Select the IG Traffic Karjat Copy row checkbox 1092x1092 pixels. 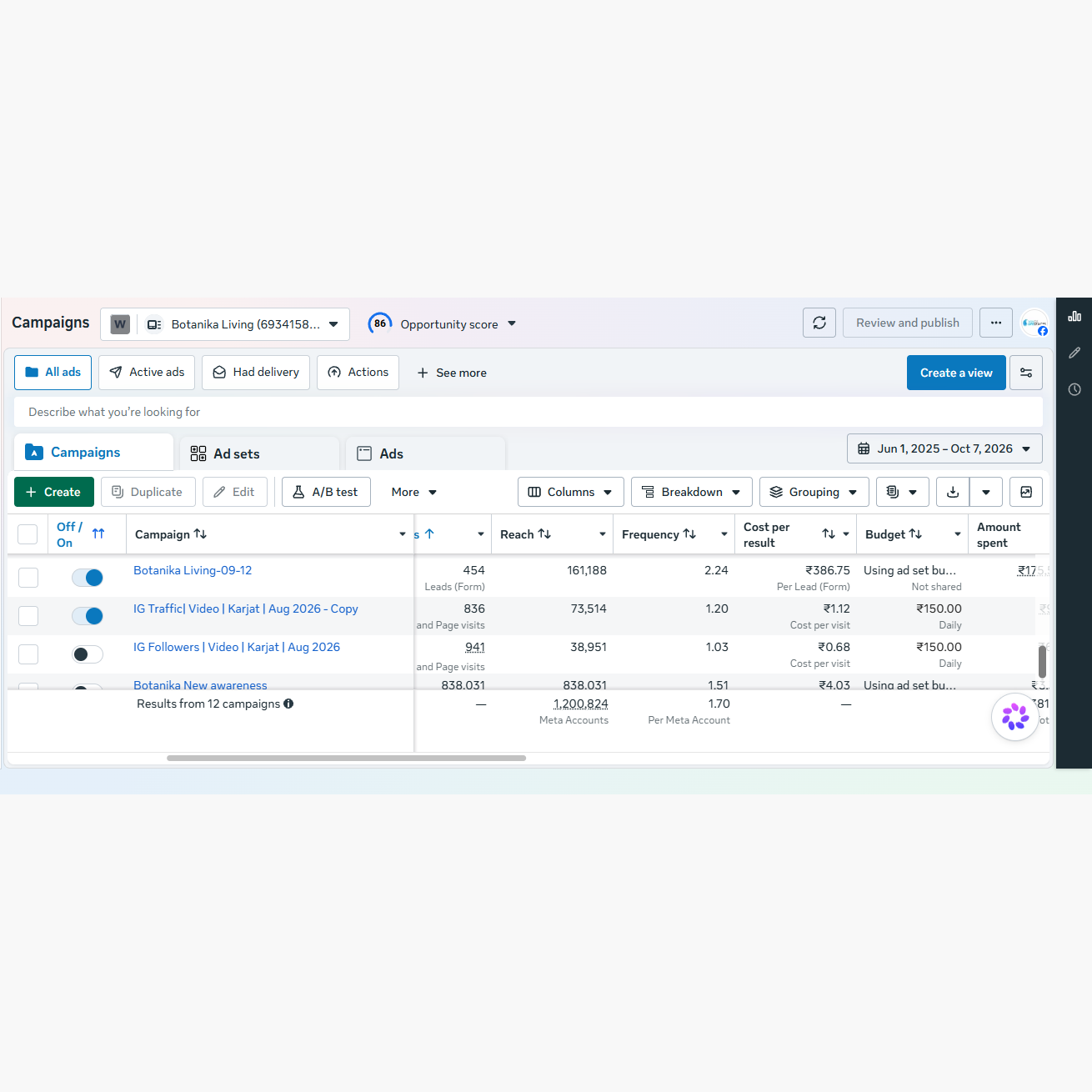(28, 615)
